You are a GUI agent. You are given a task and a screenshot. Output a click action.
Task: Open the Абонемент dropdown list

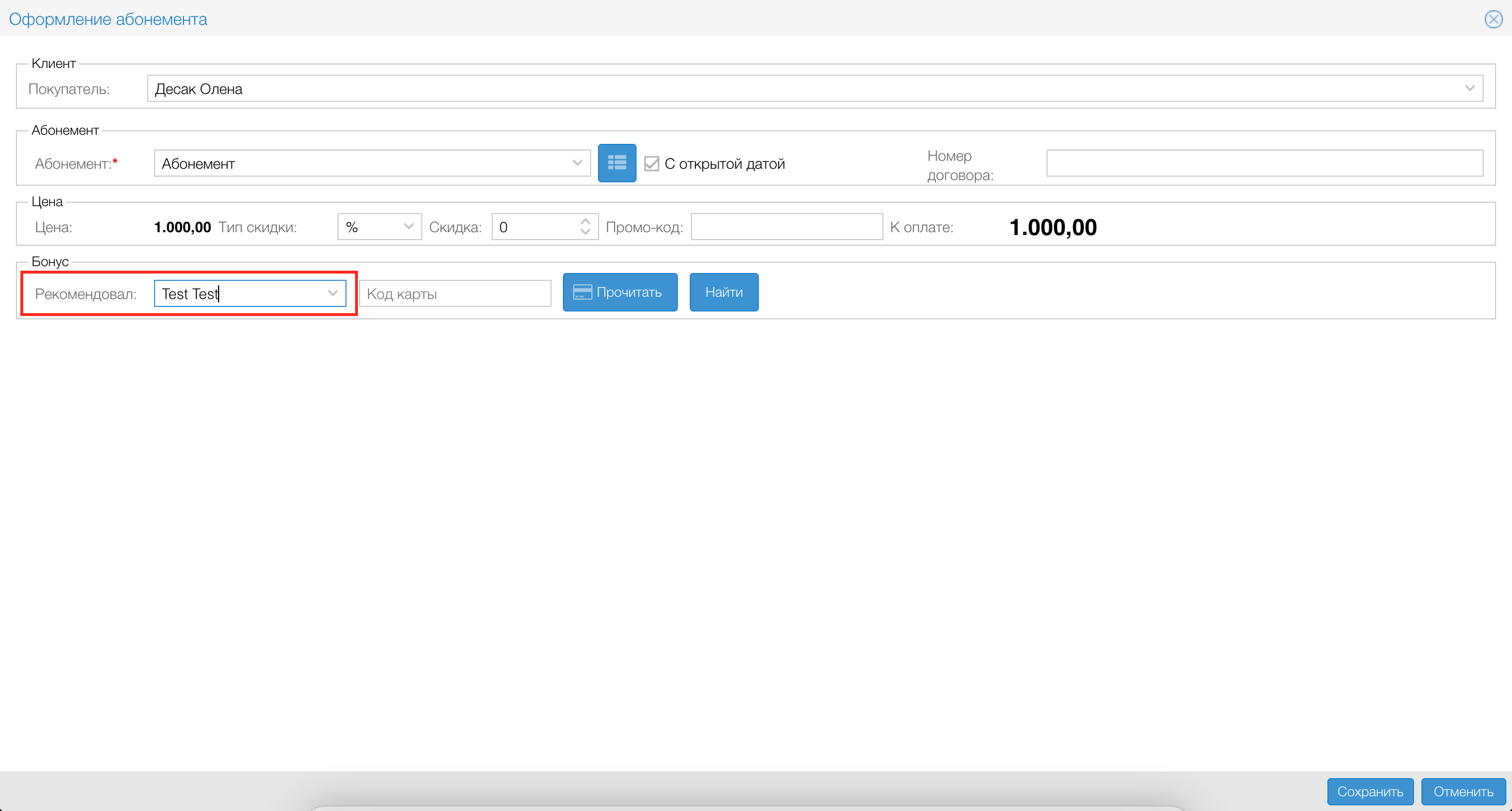pyautogui.click(x=577, y=163)
